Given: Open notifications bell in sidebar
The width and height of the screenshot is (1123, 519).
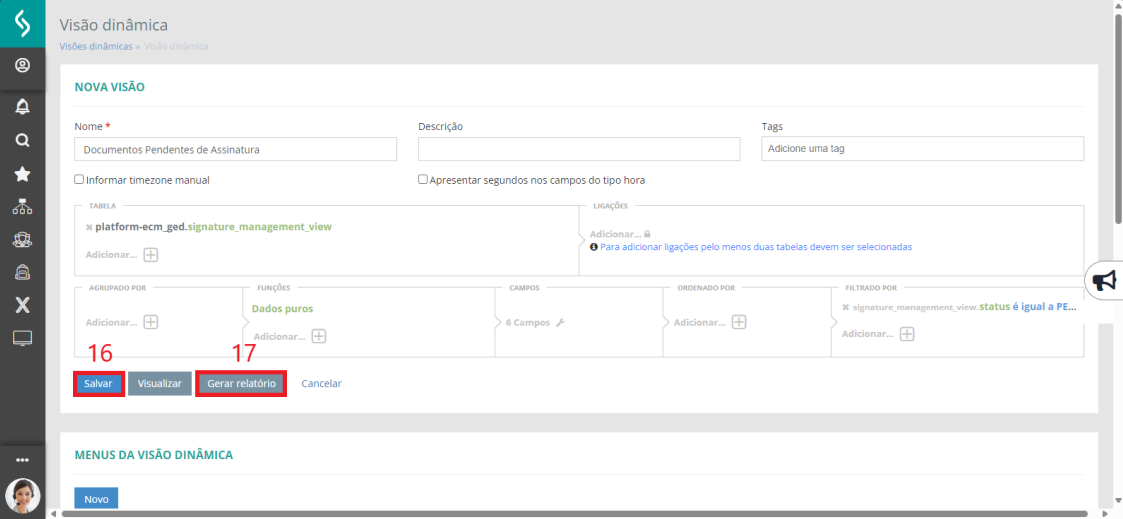Looking at the screenshot, I should point(22,107).
